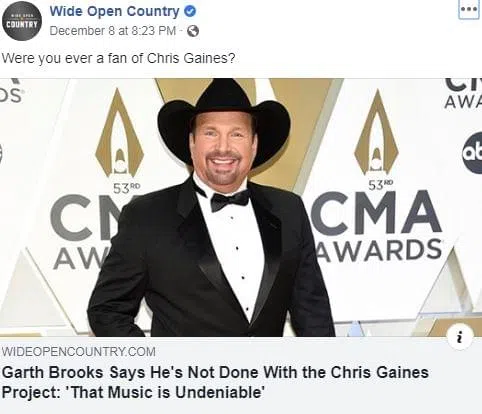Click the left gold CMA flame emblem
Viewport: 482px width, 414px height.
tap(119, 133)
